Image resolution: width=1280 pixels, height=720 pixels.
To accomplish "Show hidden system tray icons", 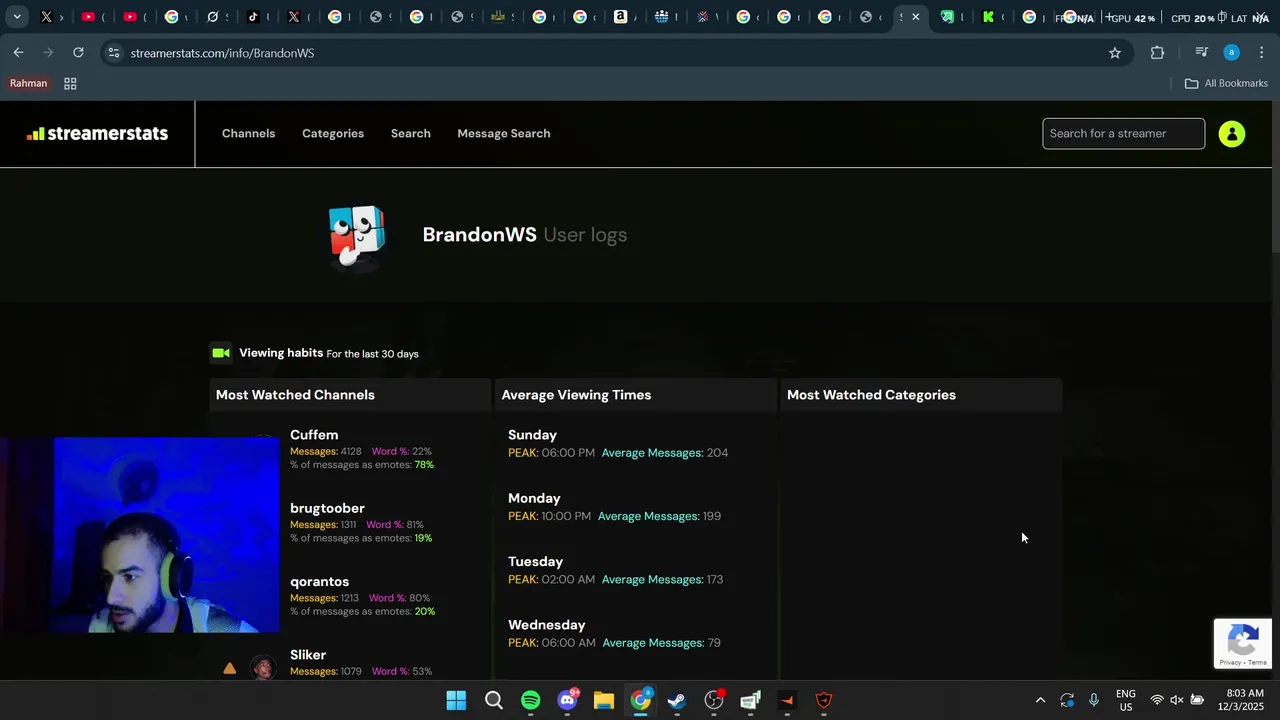I will coord(1040,700).
